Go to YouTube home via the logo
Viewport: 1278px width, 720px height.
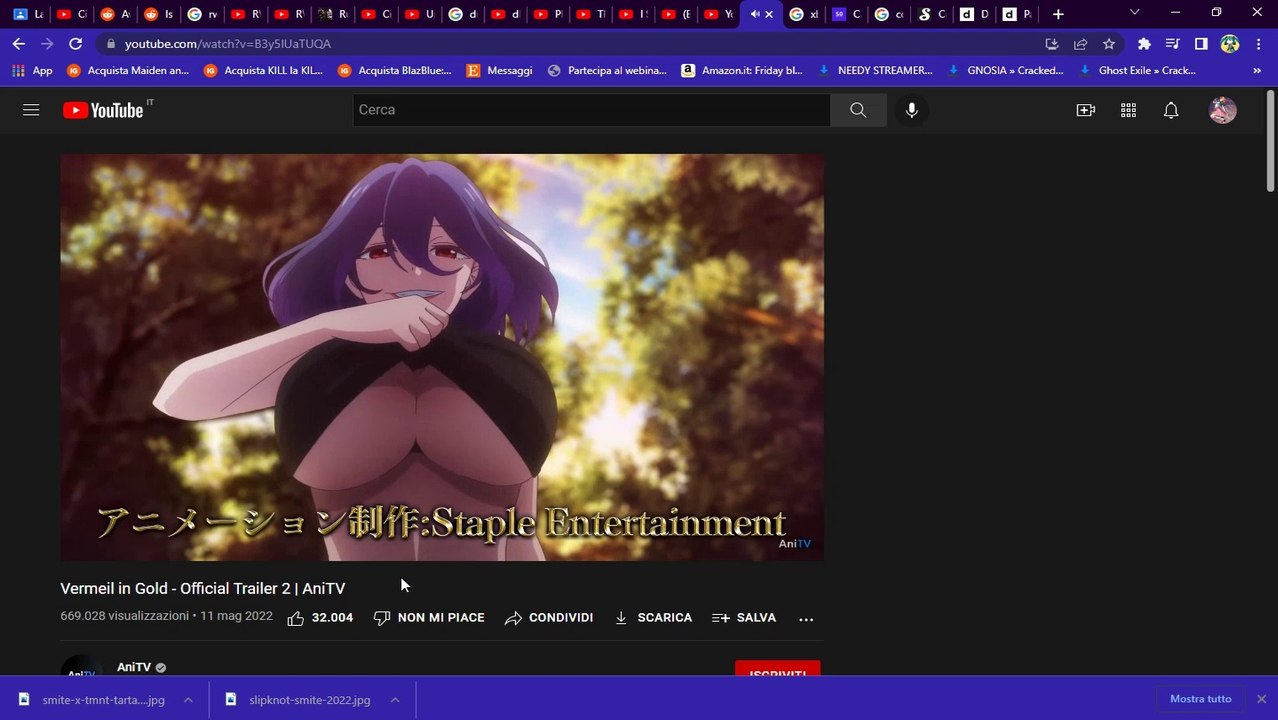click(x=105, y=110)
